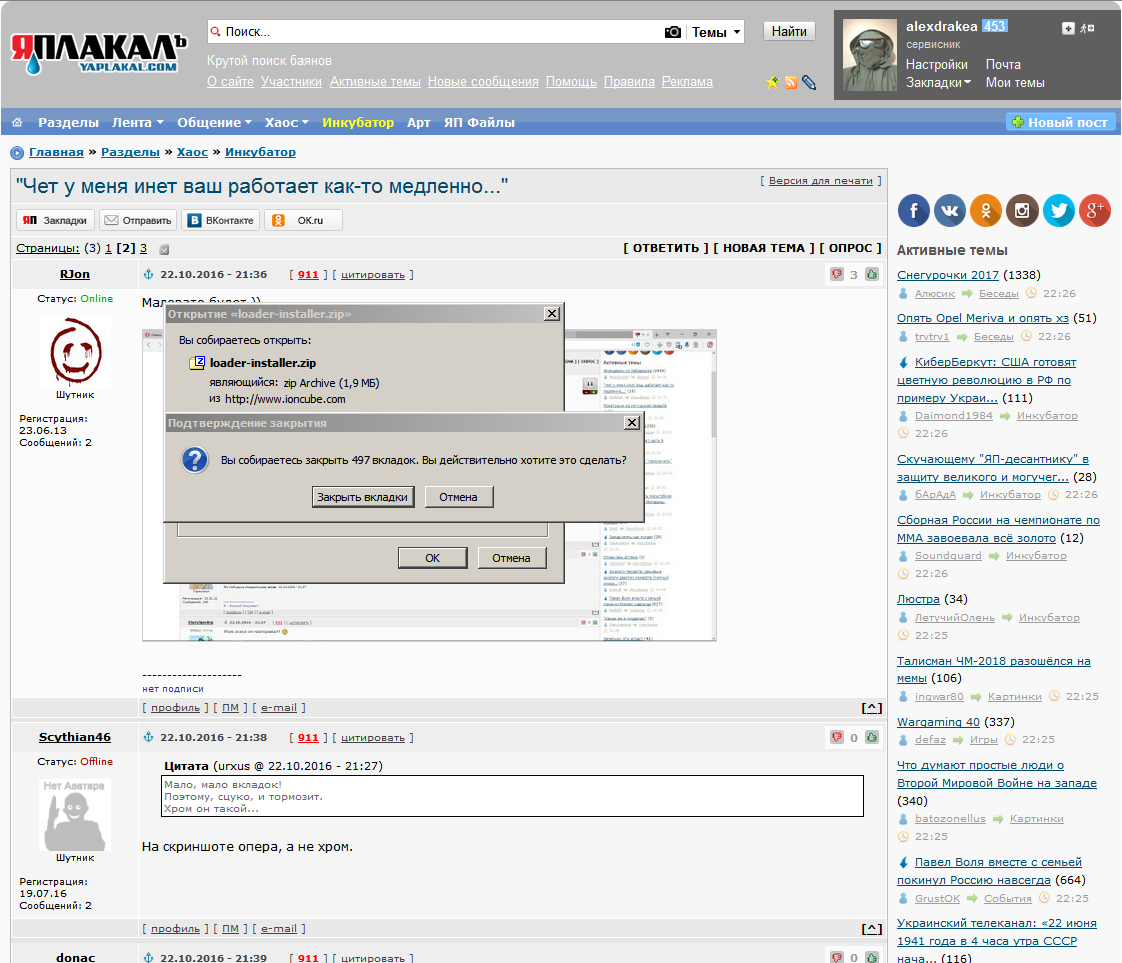Open the VK social icon
Viewport: 1122px width, 963px height.
click(950, 210)
